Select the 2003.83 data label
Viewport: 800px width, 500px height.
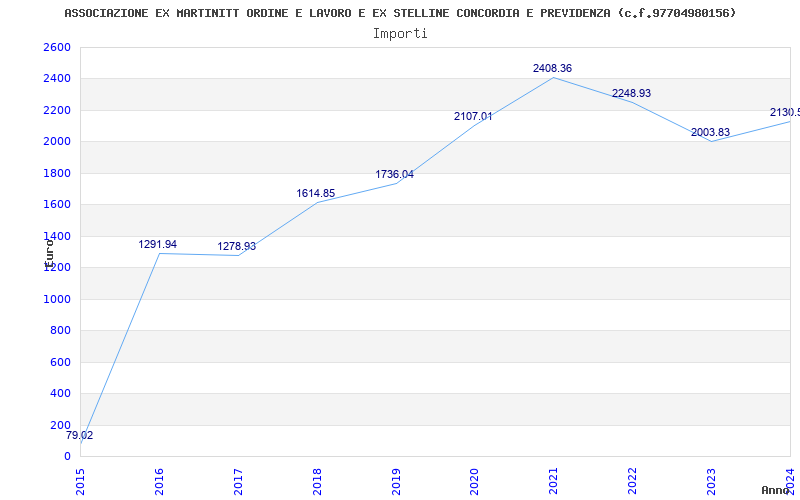pos(710,133)
